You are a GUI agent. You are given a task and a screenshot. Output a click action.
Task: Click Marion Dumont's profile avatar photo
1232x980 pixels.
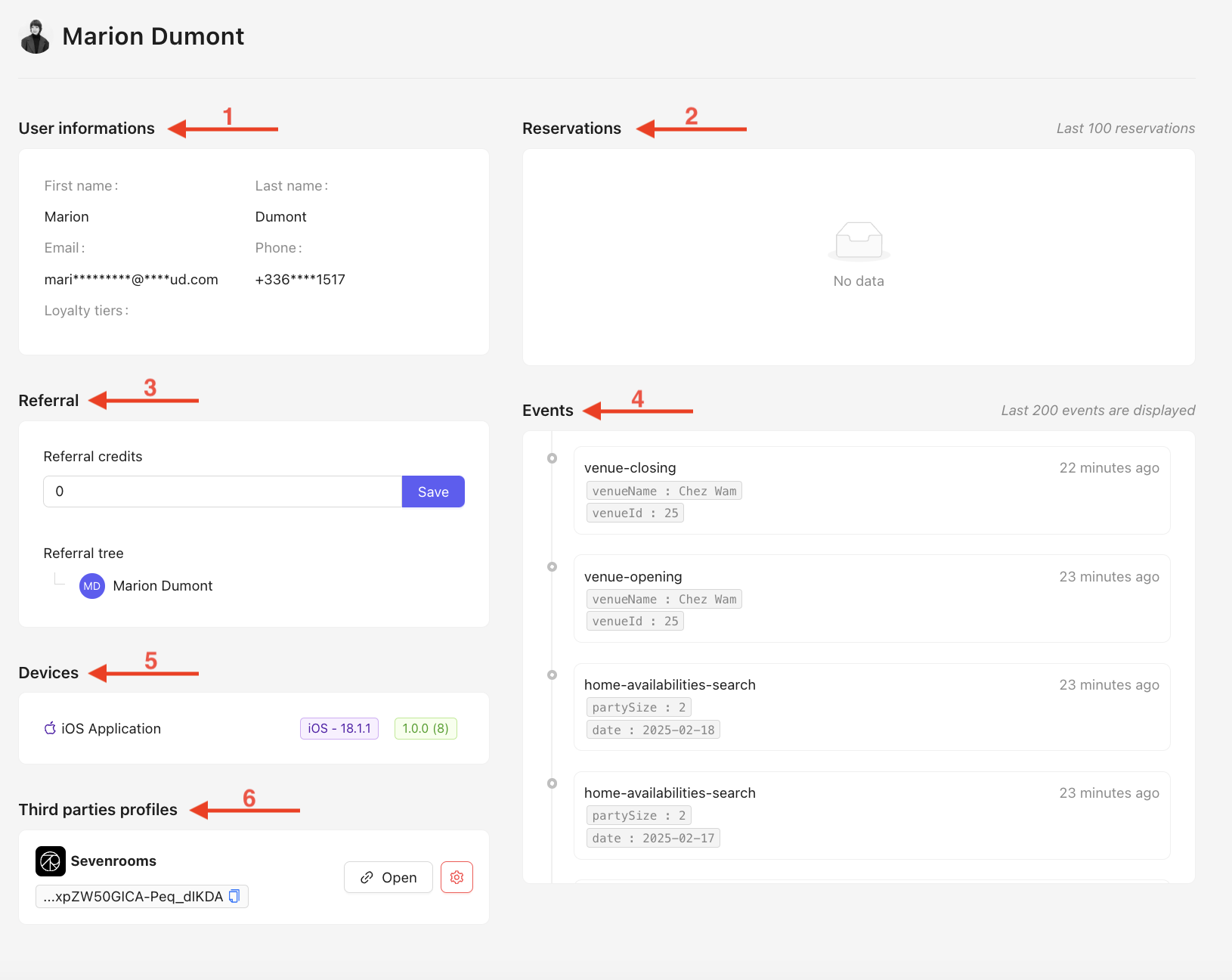(x=35, y=37)
